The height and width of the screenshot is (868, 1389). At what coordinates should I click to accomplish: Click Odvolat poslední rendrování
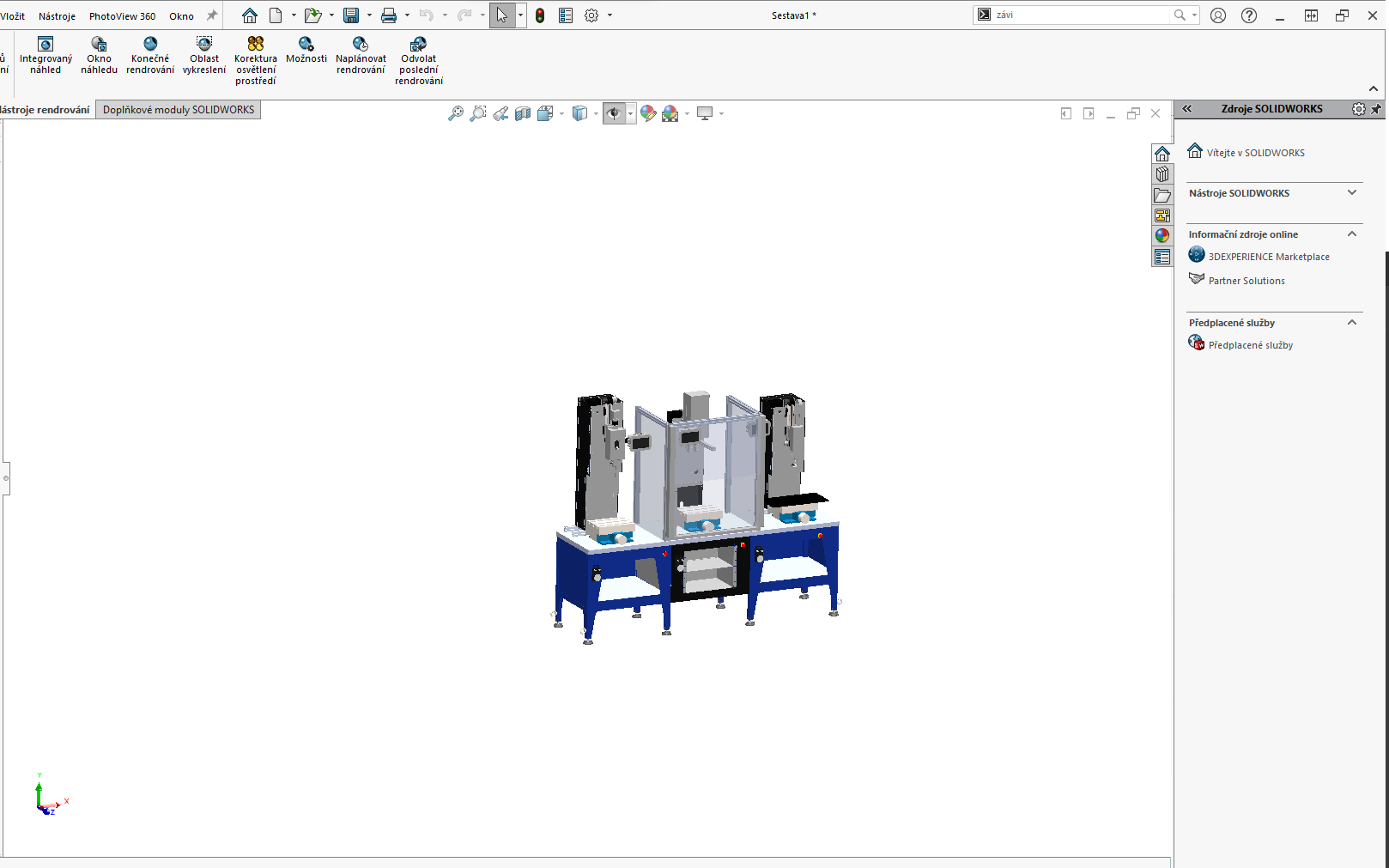[419, 61]
